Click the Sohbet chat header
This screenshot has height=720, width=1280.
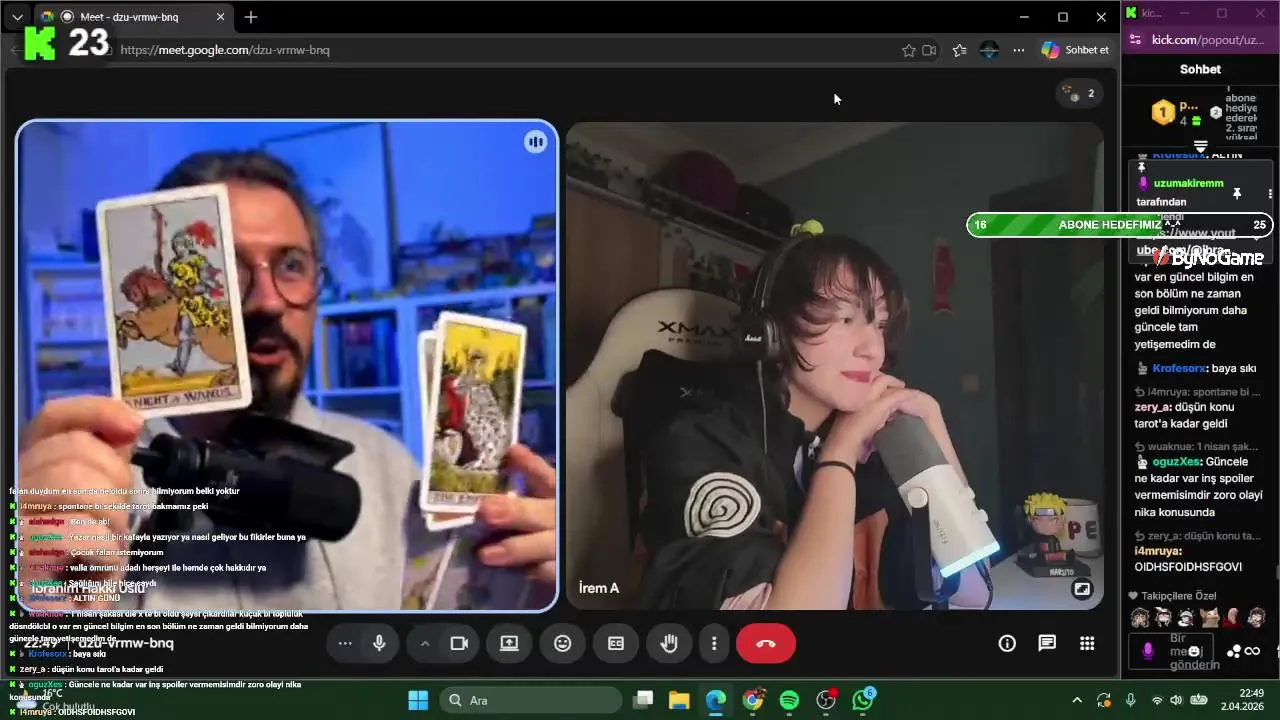pos(1200,69)
